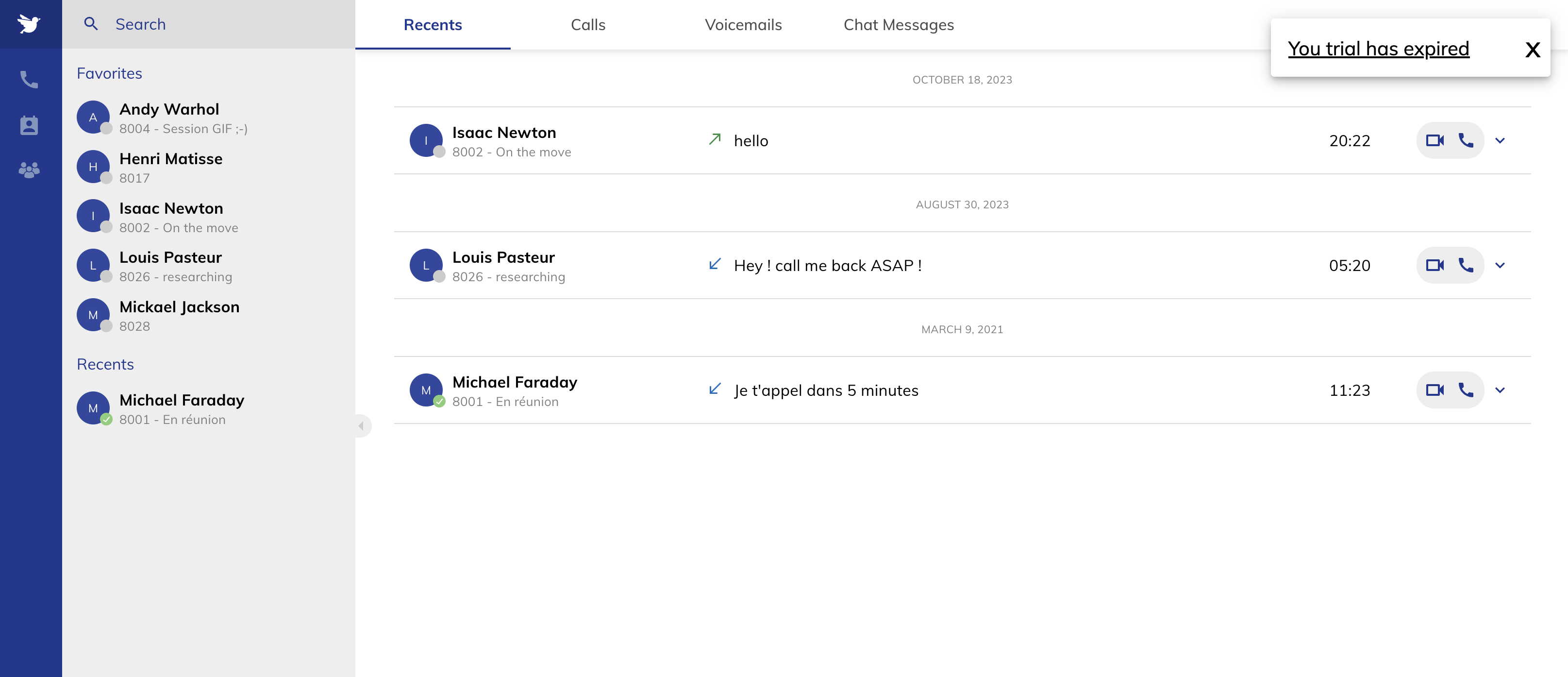
Task: Open the groups sidebar icon
Action: coord(29,170)
